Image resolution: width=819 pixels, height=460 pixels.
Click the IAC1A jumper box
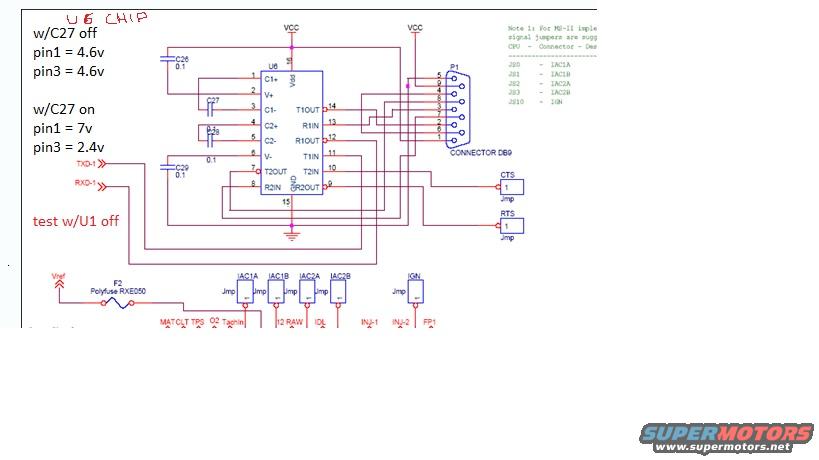(247, 292)
